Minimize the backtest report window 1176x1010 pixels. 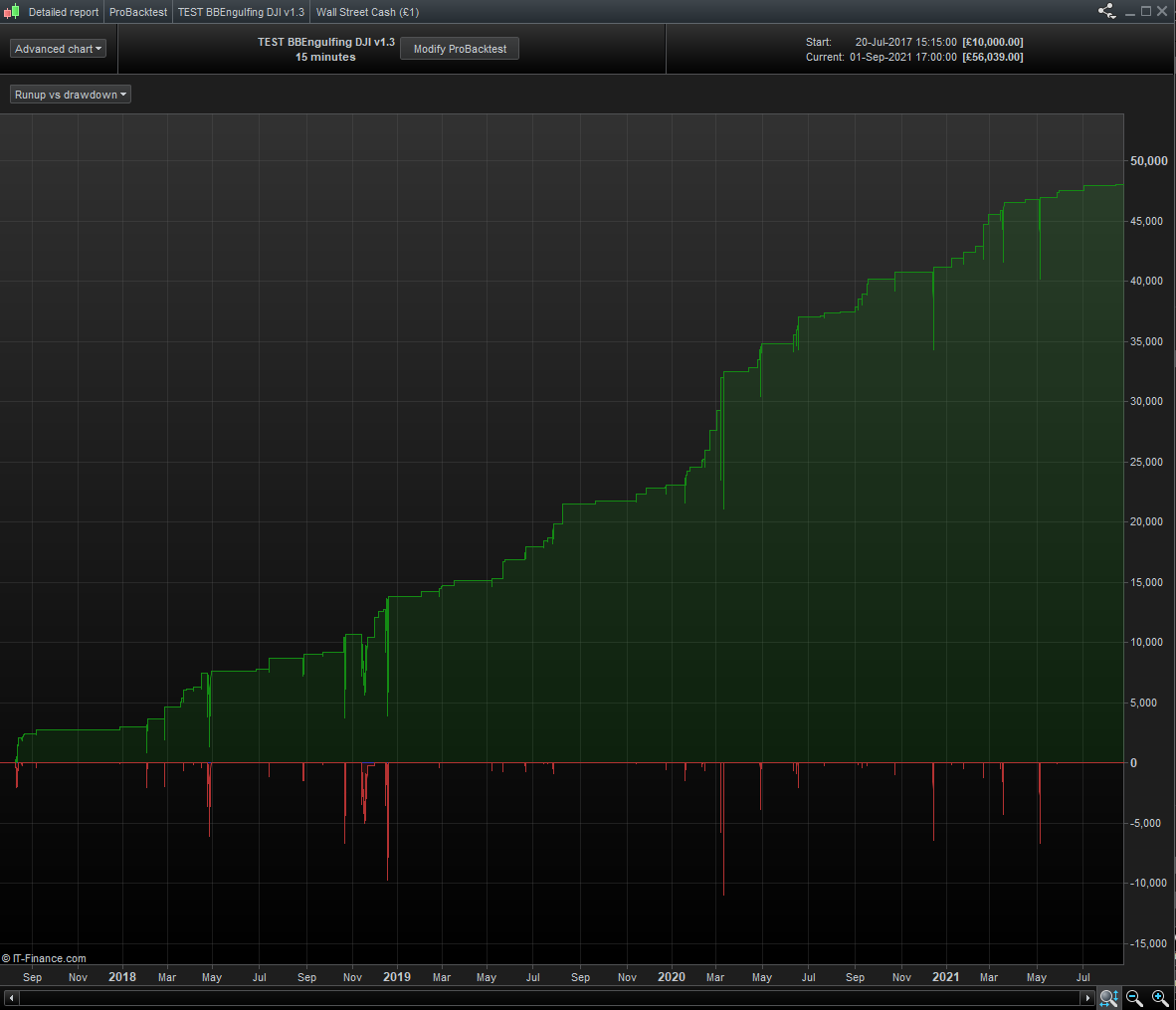point(1129,12)
